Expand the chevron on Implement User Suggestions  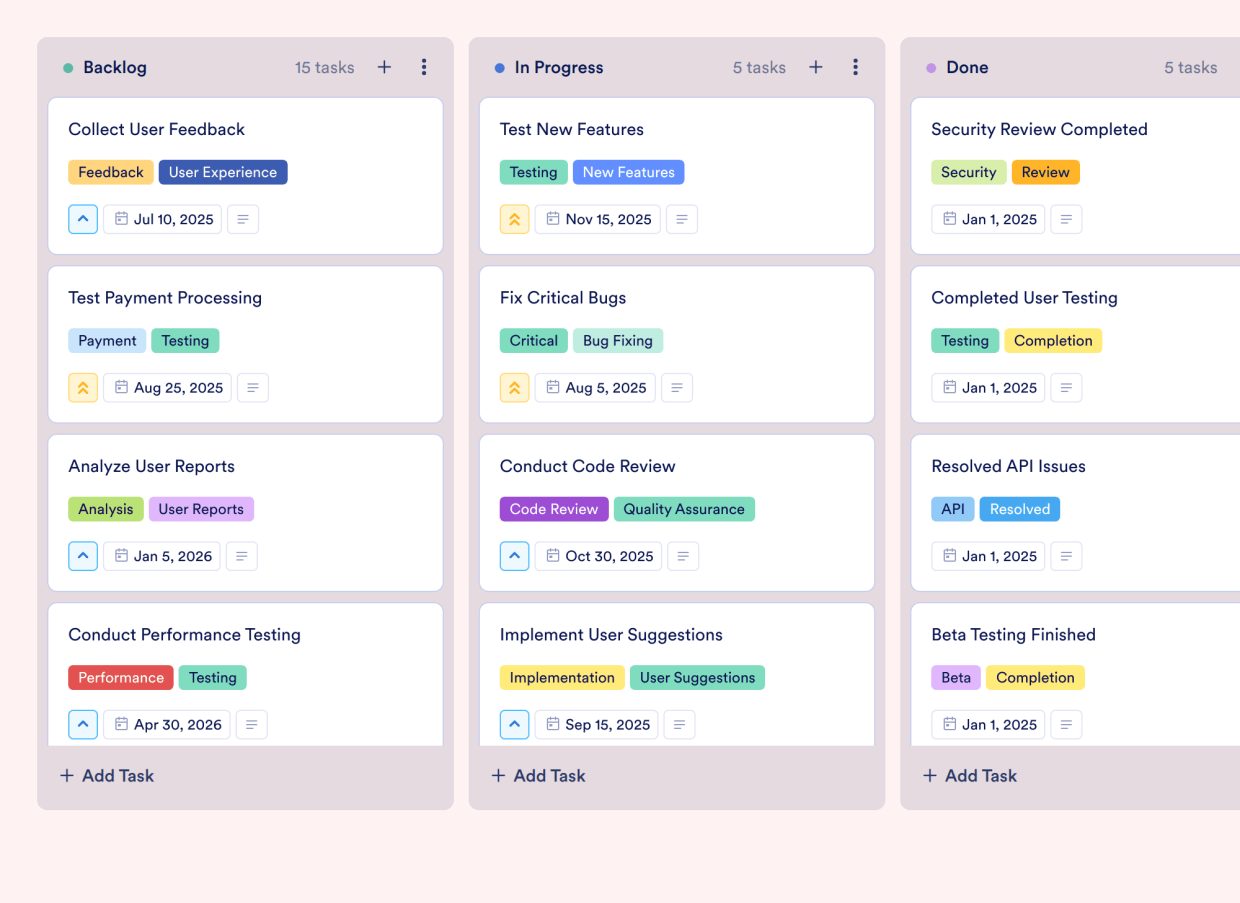[x=514, y=724]
